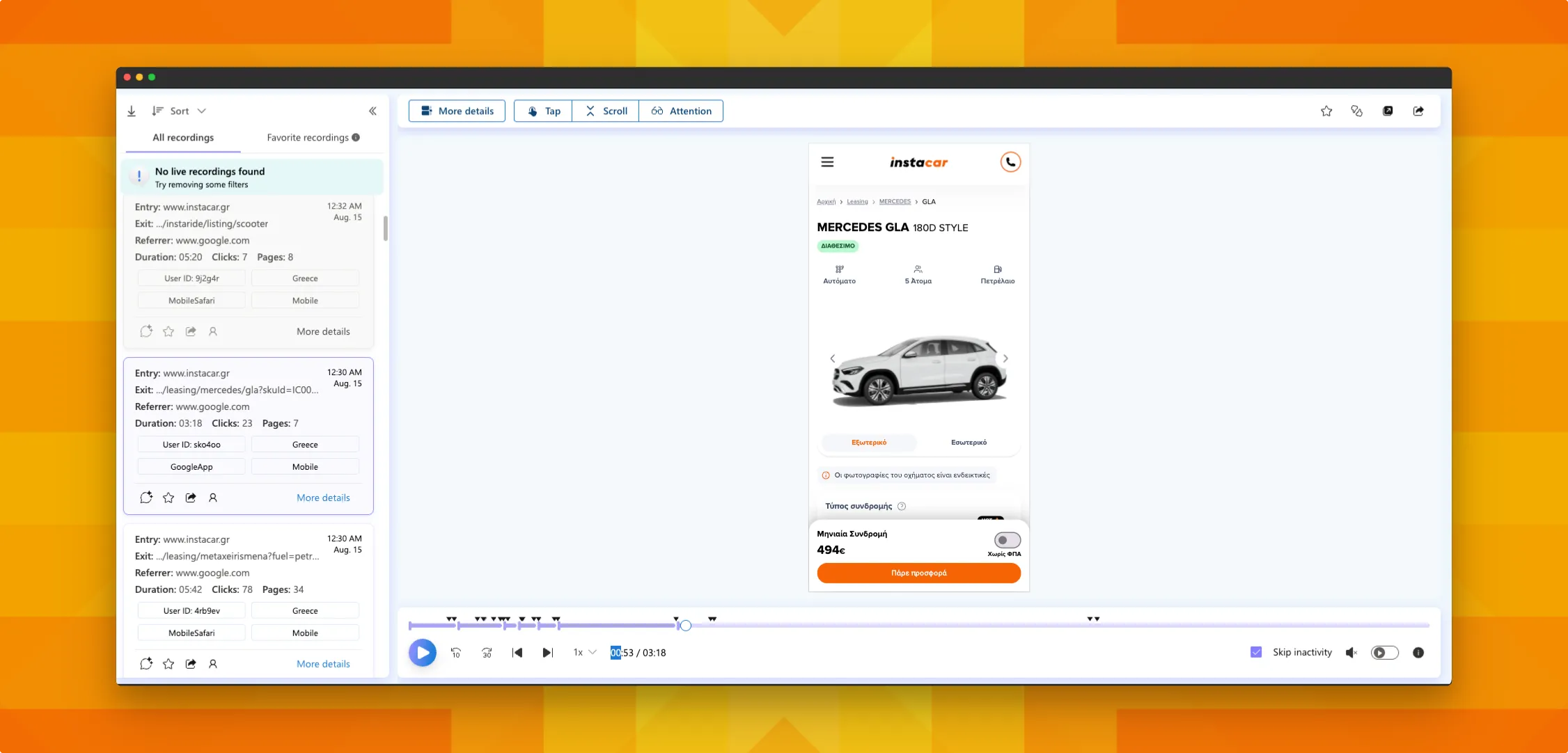1568x753 pixels.
Task: Go to previous recording
Action: [517, 653]
